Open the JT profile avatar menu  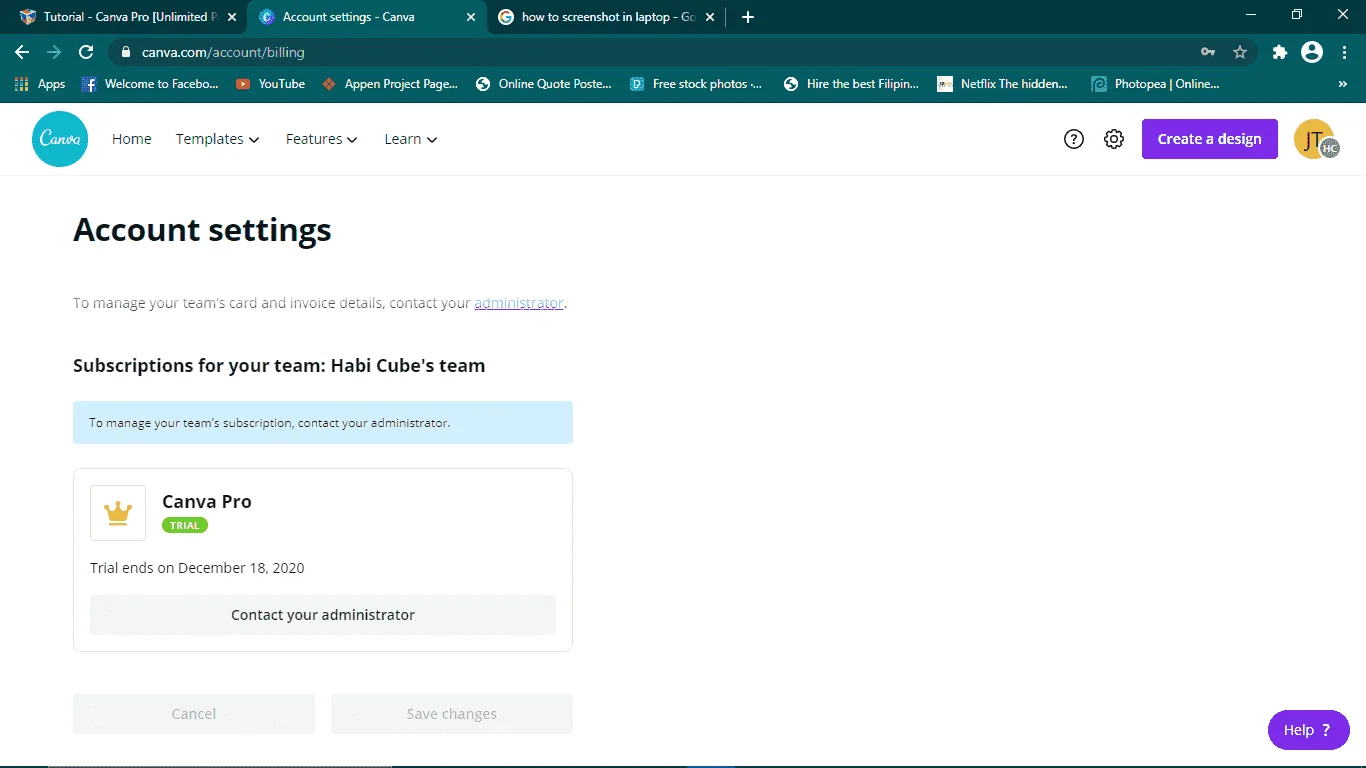coord(1316,139)
